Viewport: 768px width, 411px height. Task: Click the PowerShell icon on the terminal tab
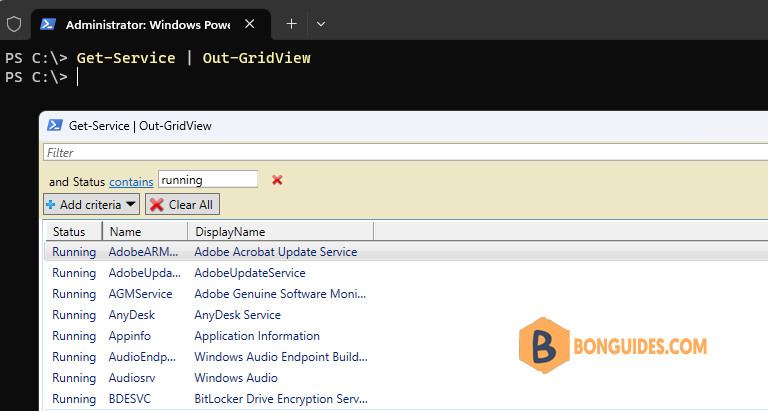point(48,24)
